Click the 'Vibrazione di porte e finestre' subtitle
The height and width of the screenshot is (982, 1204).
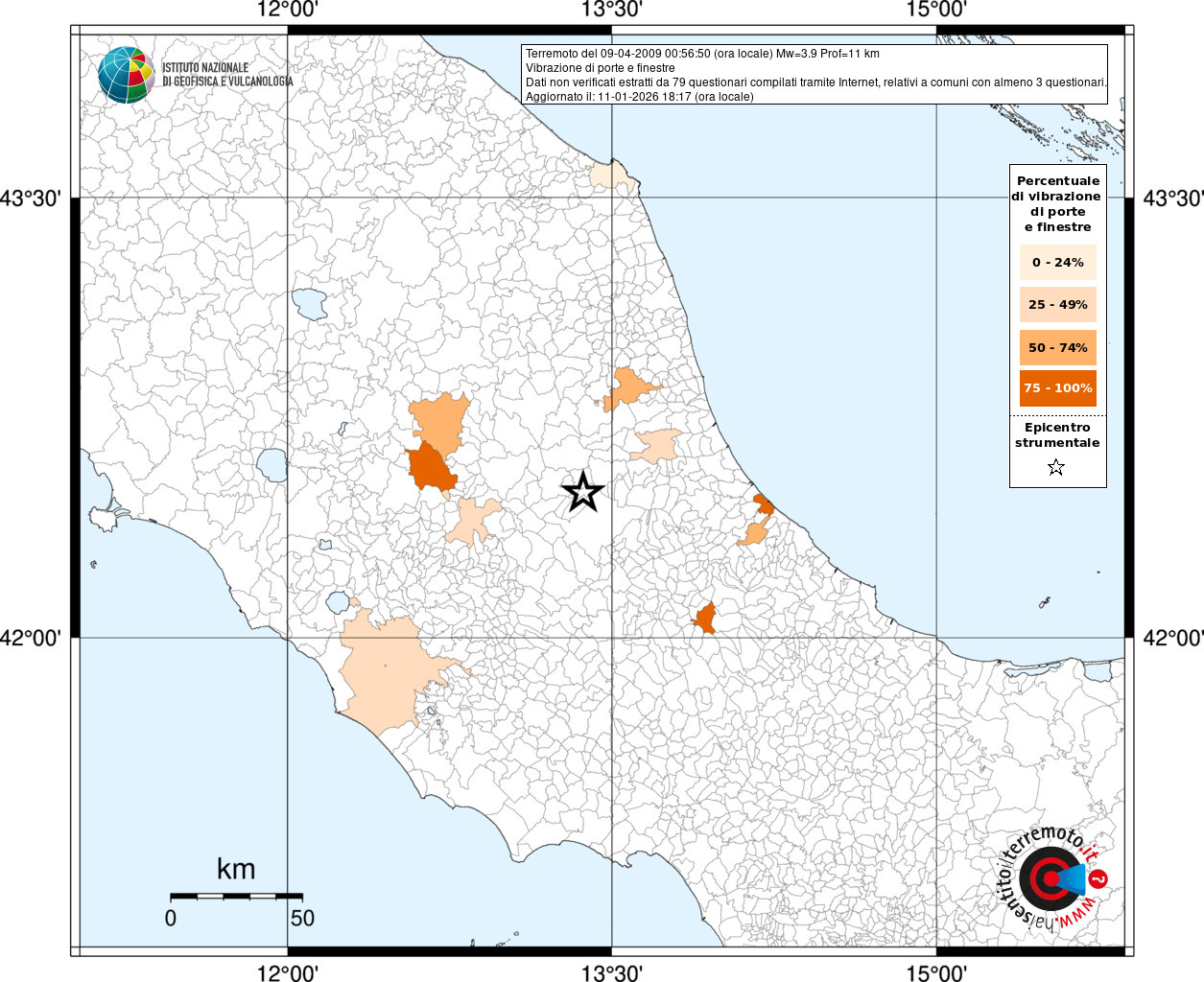click(x=600, y=68)
